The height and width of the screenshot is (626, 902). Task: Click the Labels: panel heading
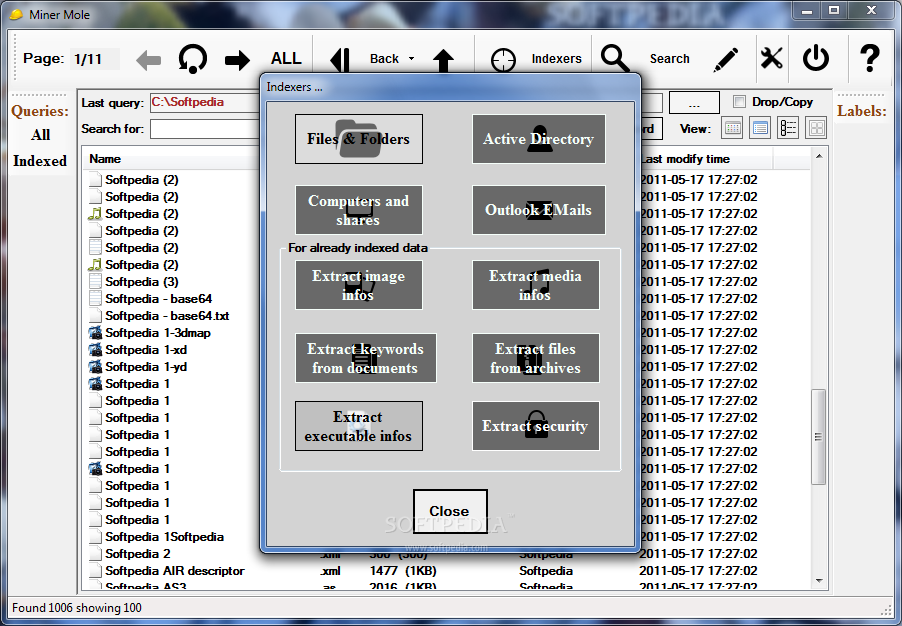click(x=861, y=111)
